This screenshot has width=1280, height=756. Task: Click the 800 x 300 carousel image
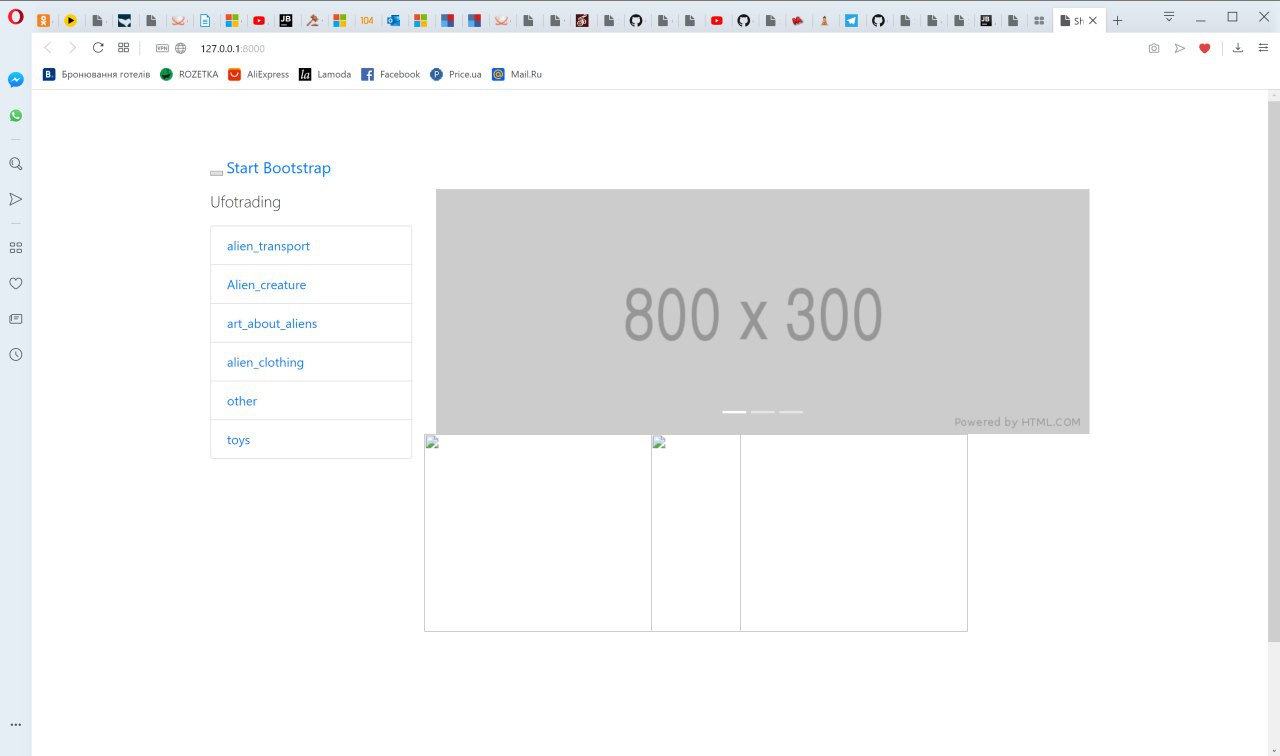[762, 311]
